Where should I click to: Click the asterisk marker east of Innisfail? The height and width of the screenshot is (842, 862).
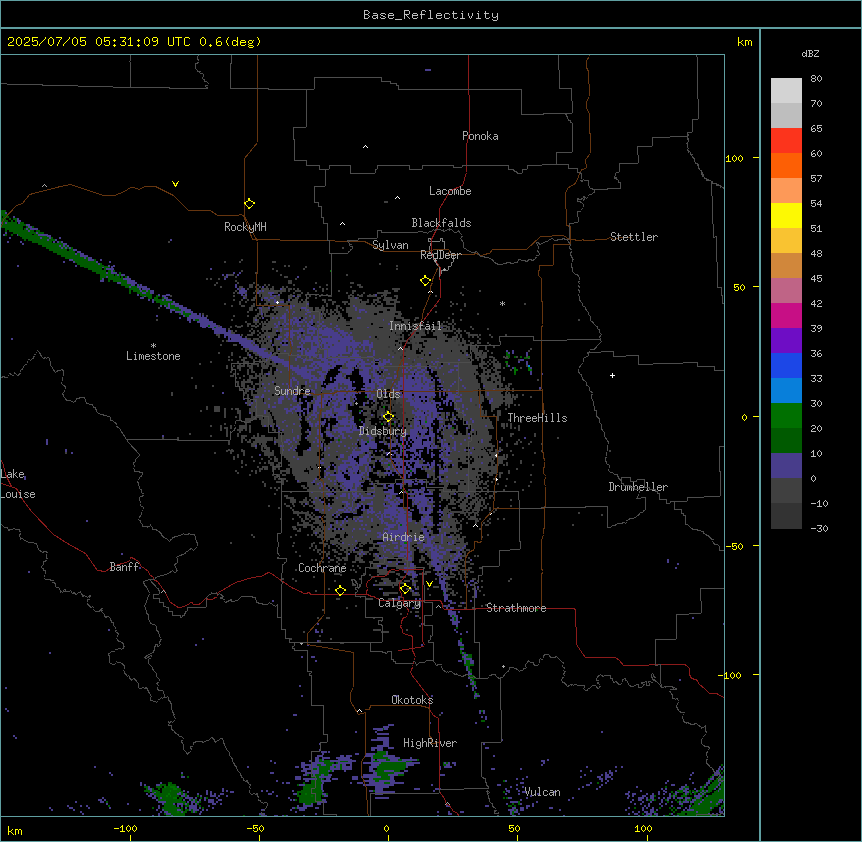(x=502, y=303)
